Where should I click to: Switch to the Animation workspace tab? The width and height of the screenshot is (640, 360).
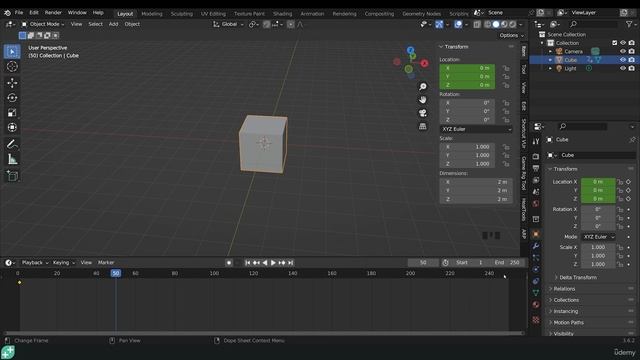tap(312, 13)
